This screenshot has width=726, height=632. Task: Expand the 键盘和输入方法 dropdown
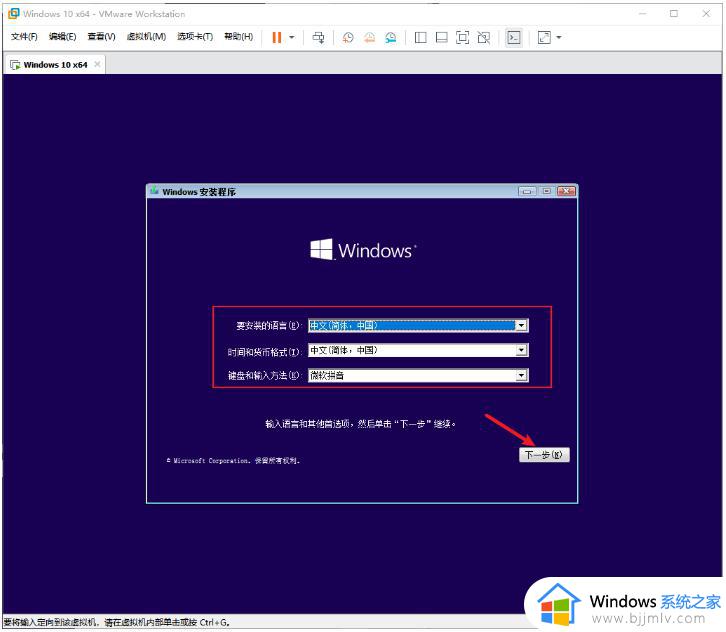[x=521, y=375]
